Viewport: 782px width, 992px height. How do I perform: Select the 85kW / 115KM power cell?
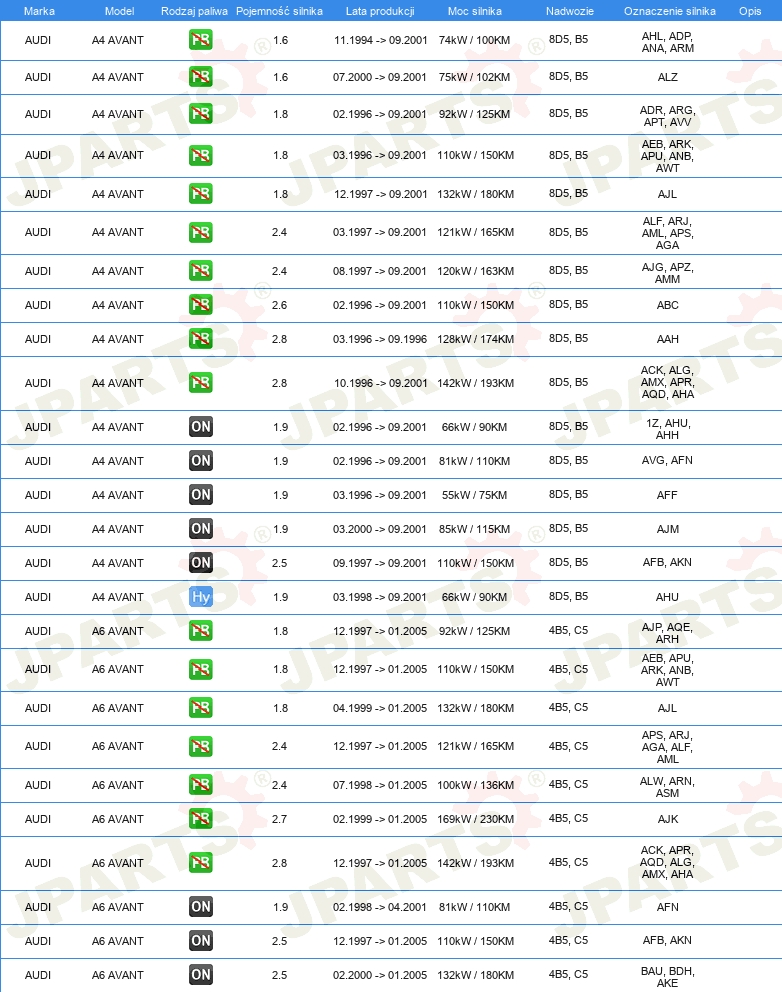[475, 529]
